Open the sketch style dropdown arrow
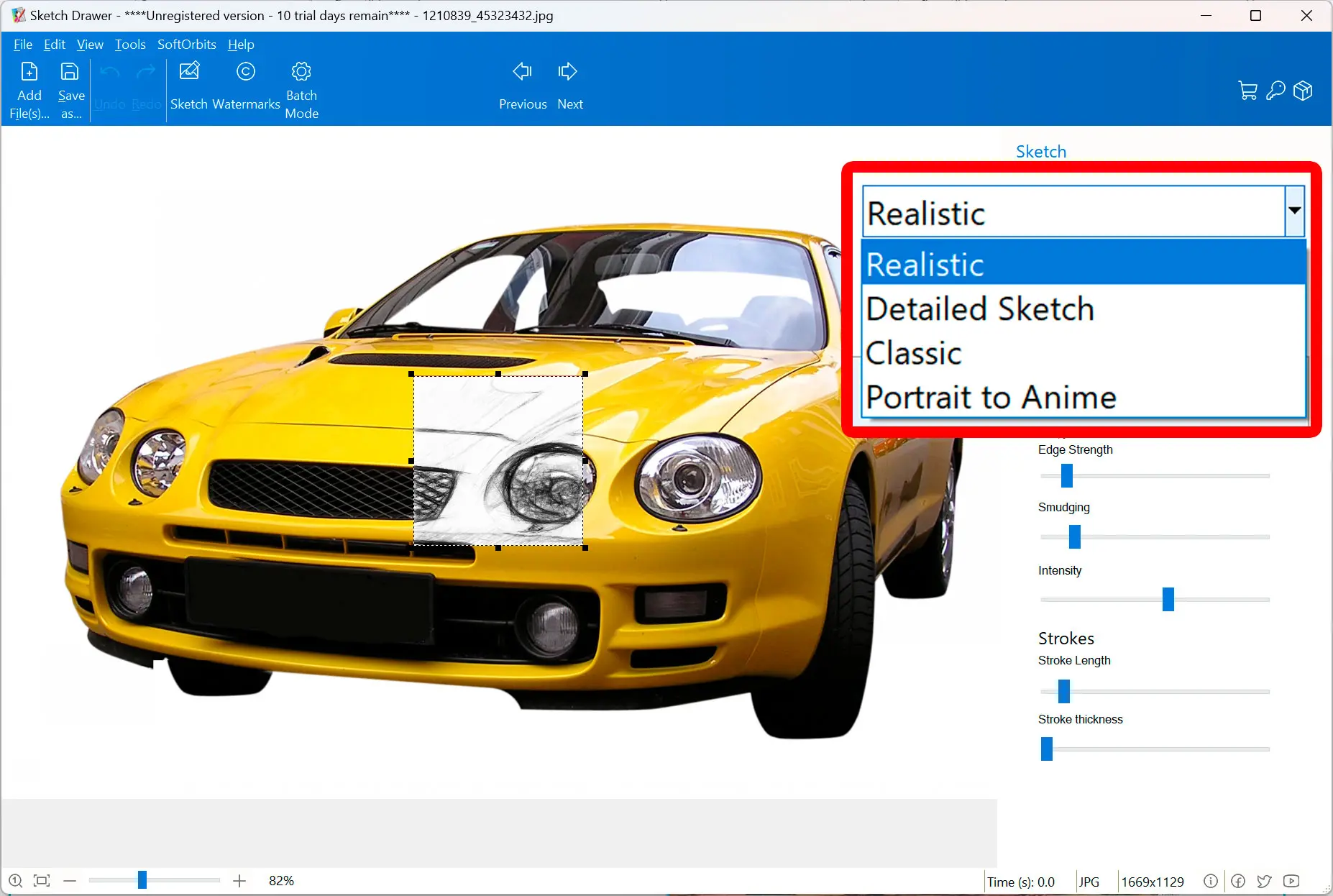This screenshot has height=896, width=1333. (x=1293, y=211)
